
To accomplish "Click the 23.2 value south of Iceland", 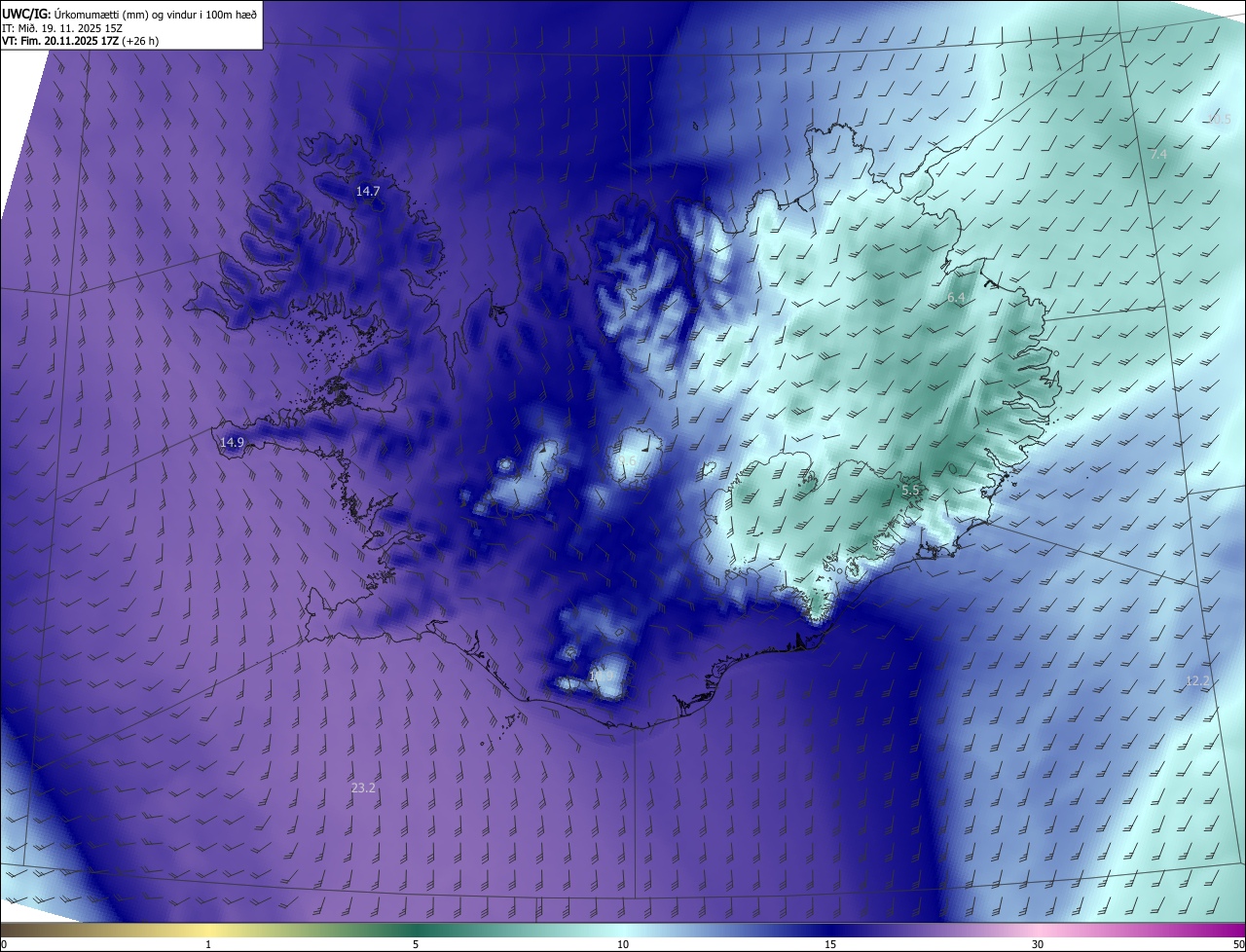I will pyautogui.click(x=363, y=787).
